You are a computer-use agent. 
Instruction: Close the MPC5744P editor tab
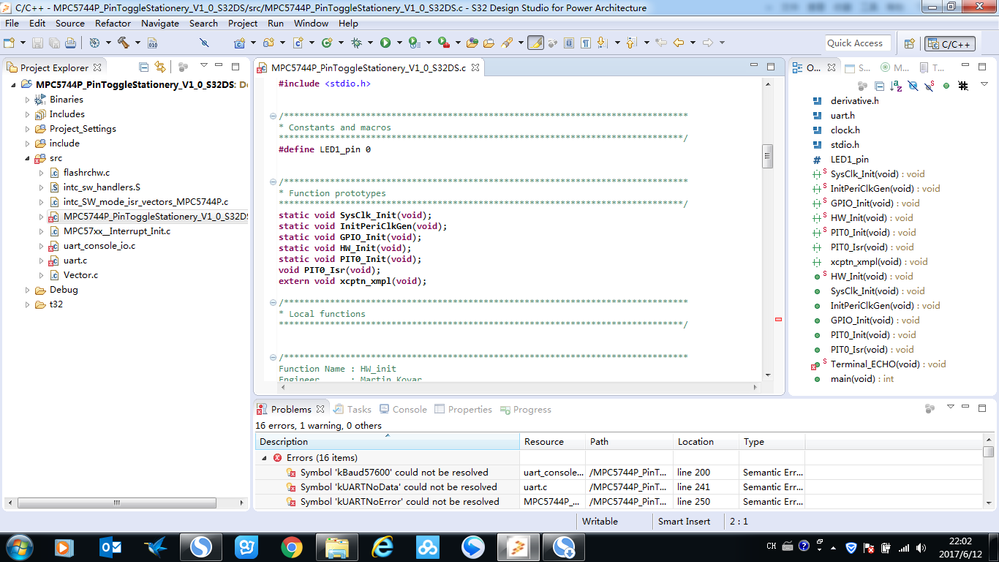point(475,67)
